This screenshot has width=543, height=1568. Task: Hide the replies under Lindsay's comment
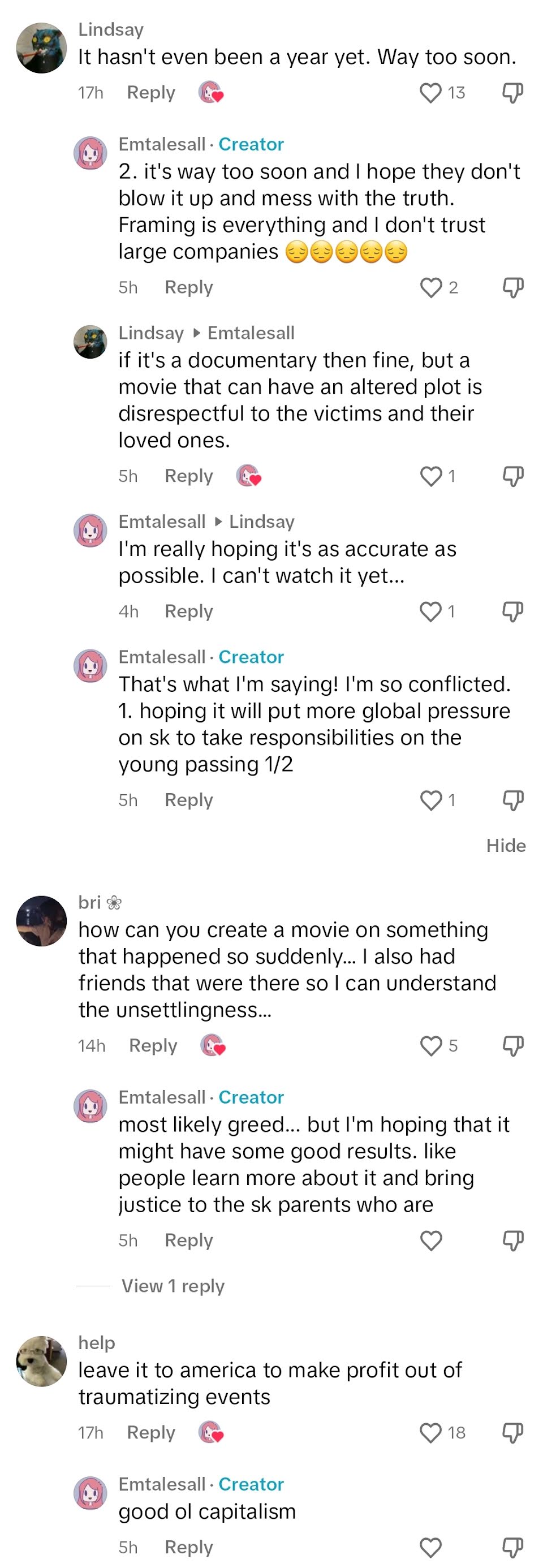(505, 845)
